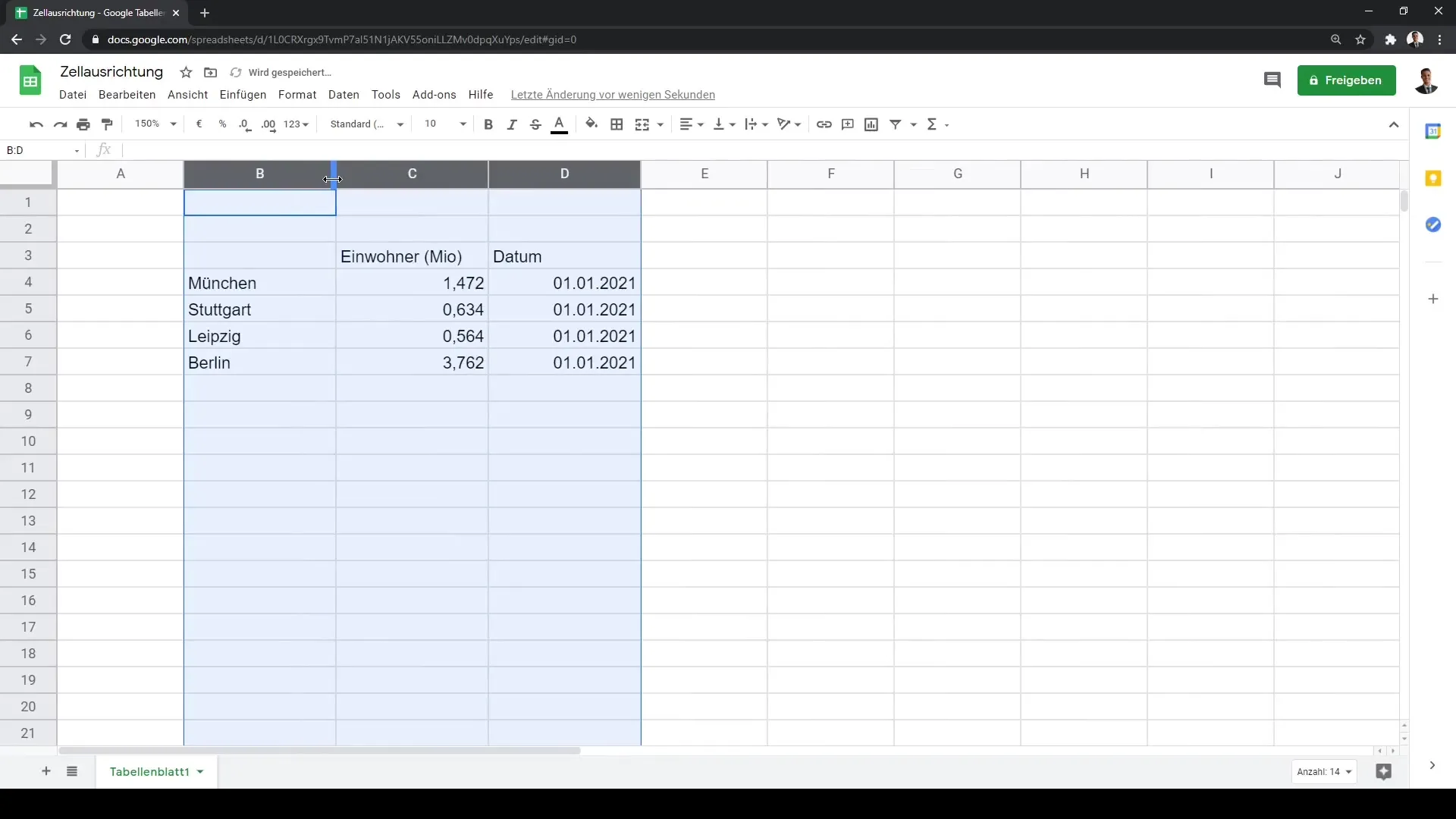Expand the merge cells options arrow
Image resolution: width=1456 pixels, height=819 pixels.
coord(661,124)
